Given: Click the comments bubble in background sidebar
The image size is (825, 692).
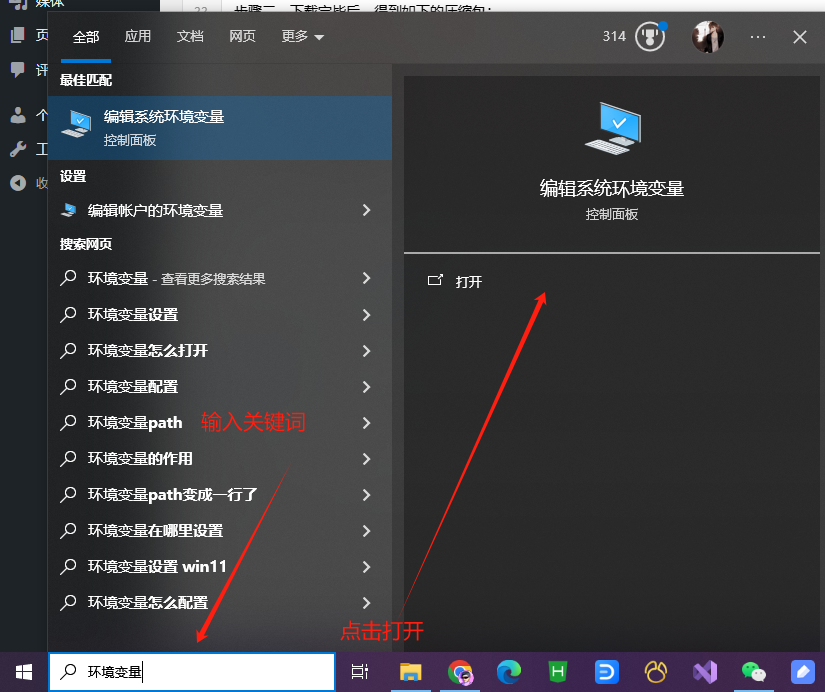Looking at the screenshot, I should [x=17, y=69].
